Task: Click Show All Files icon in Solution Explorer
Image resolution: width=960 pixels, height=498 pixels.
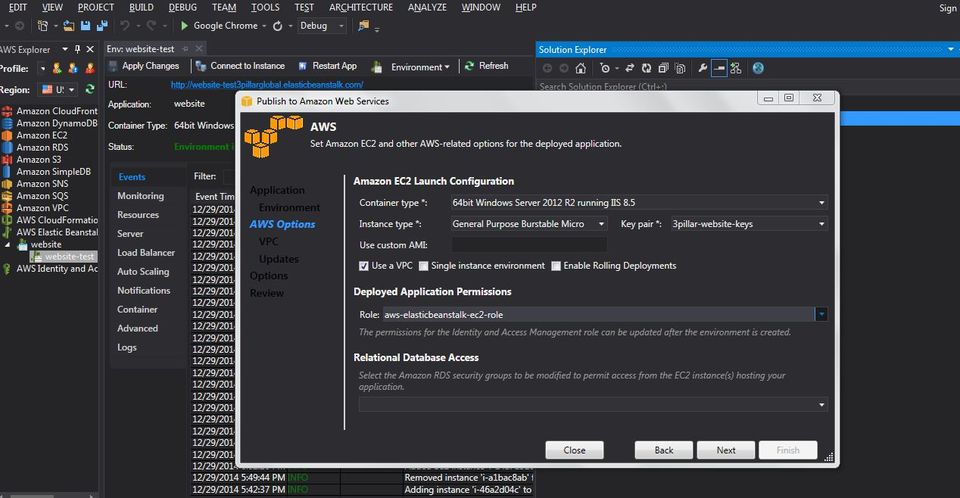Action: click(680, 68)
